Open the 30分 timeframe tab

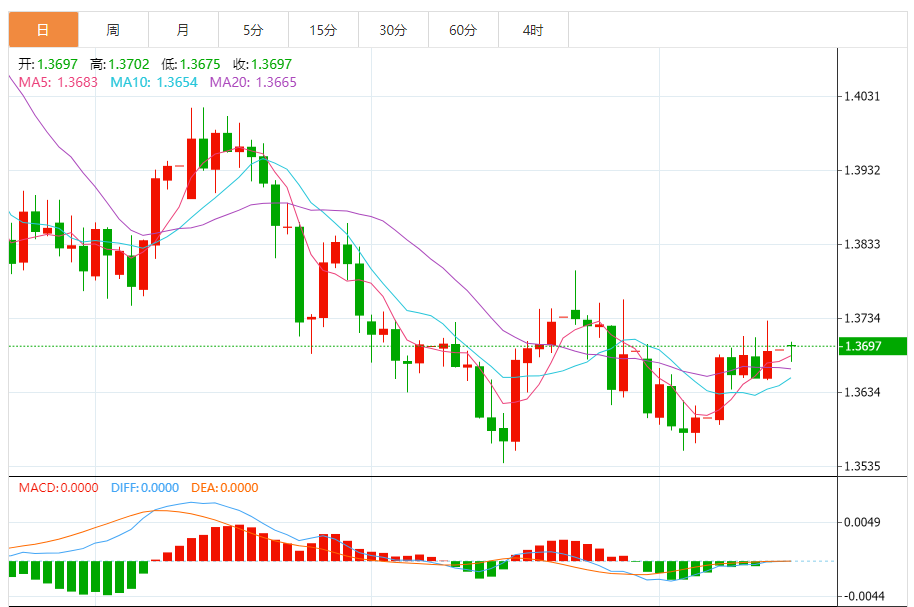pos(393,30)
